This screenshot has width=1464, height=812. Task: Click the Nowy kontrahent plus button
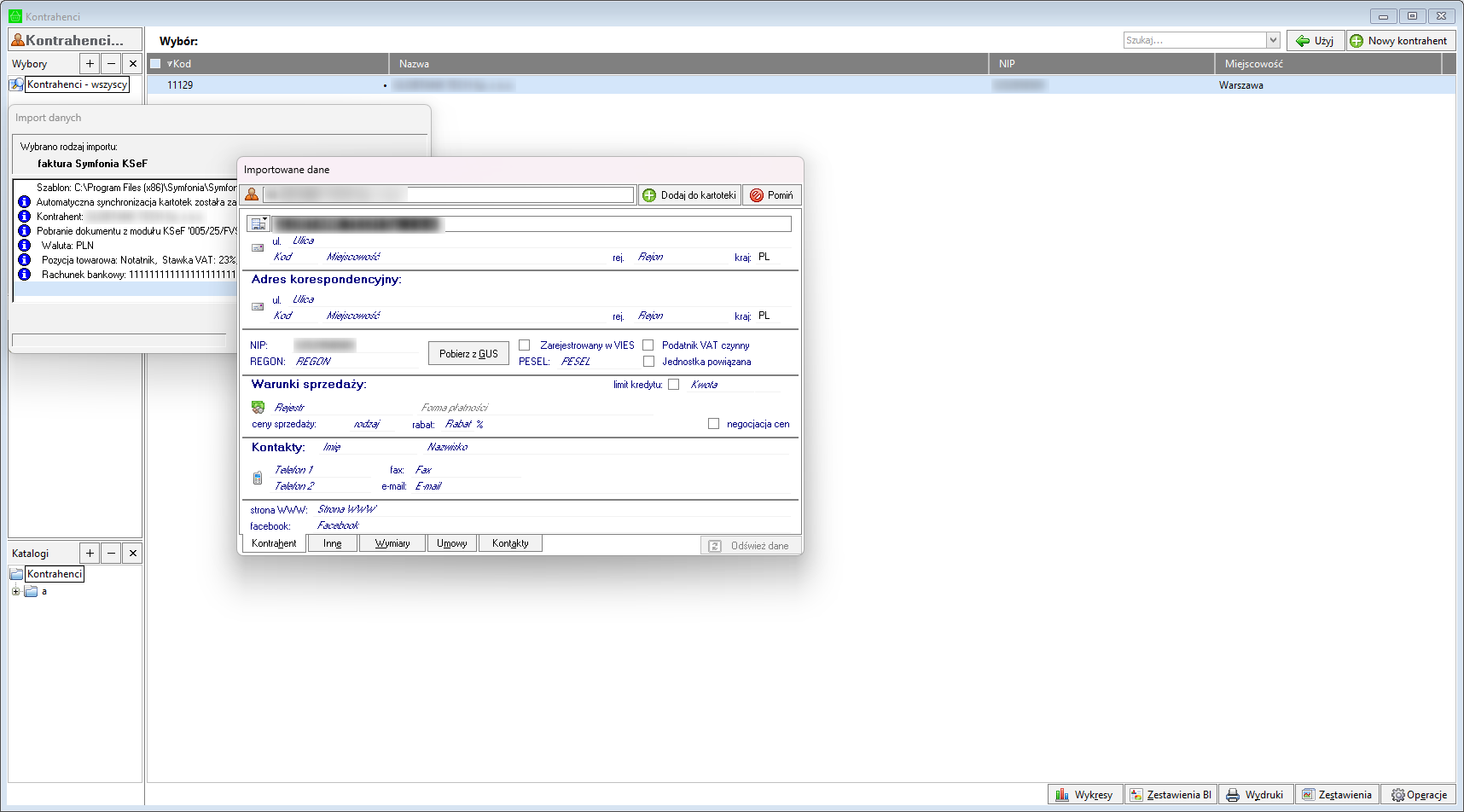pos(1400,41)
